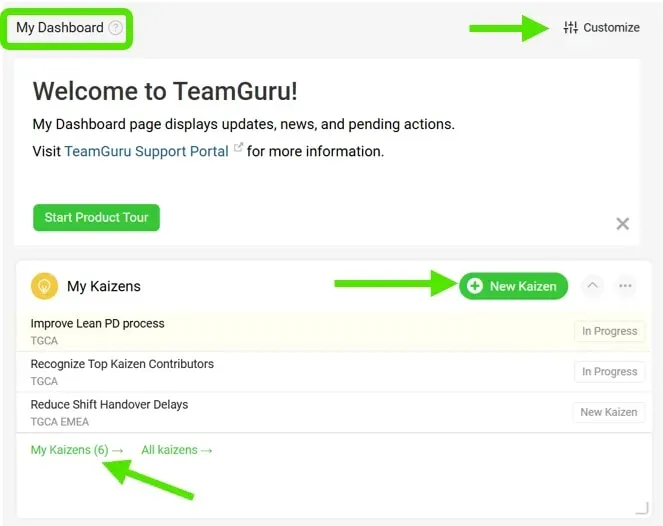Click the Customize sliders icon
Viewport: 663px width, 526px height.
[x=570, y=27]
